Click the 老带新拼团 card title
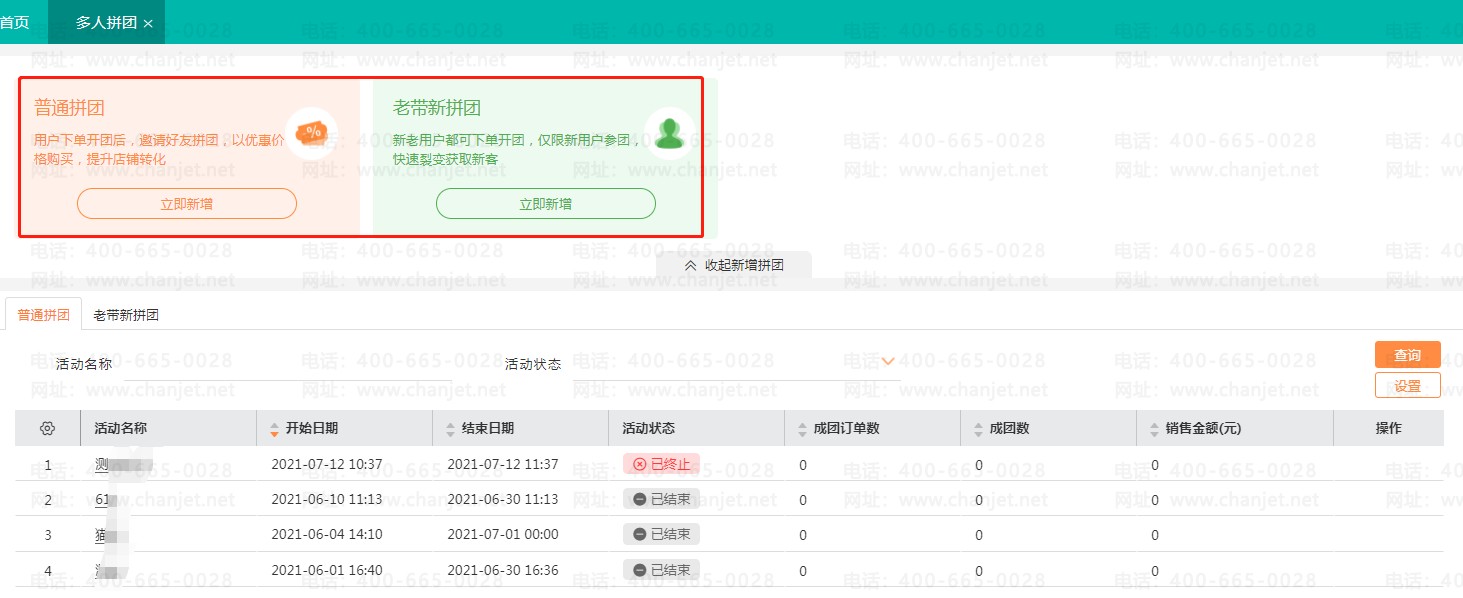This screenshot has width=1463, height=598. coord(437,108)
